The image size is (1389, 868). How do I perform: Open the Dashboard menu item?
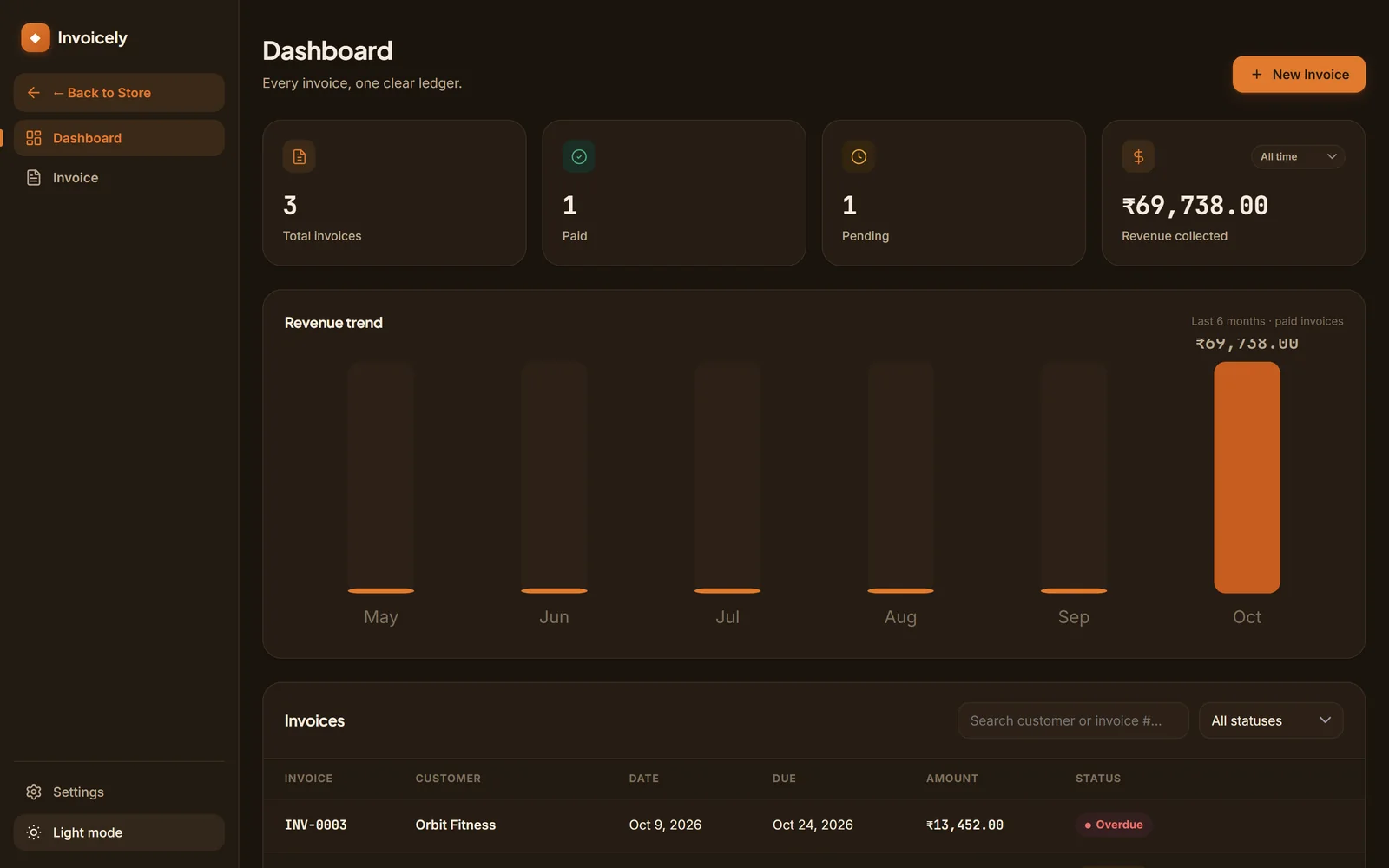tap(119, 138)
